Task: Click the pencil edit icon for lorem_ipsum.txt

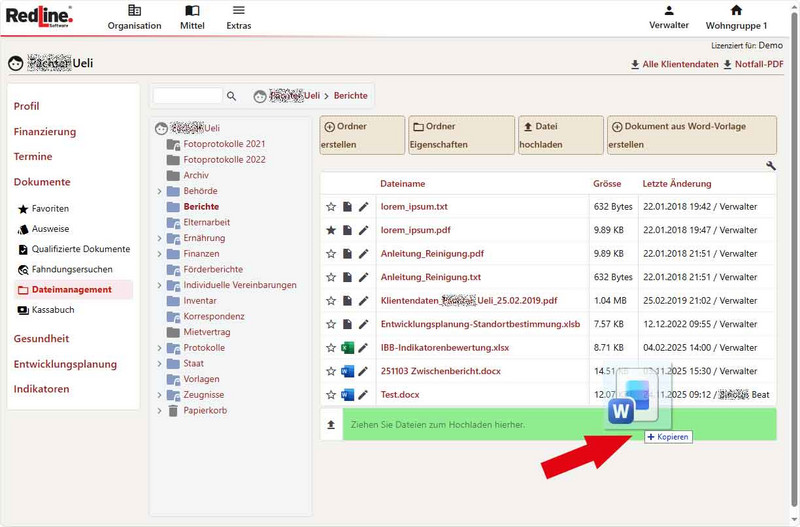Action: point(364,207)
